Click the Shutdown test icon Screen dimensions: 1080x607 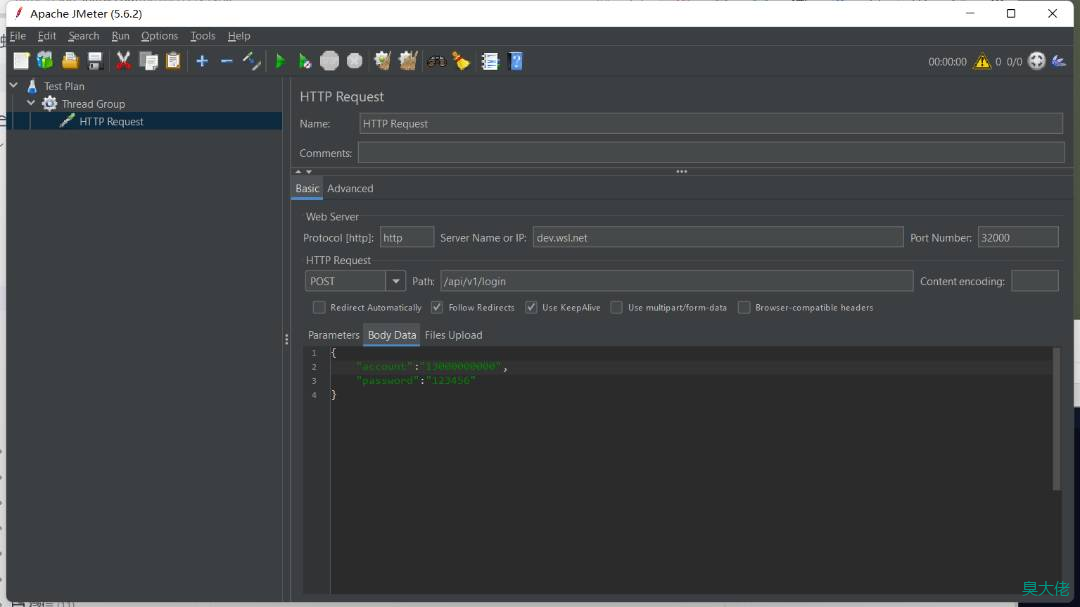click(x=355, y=61)
